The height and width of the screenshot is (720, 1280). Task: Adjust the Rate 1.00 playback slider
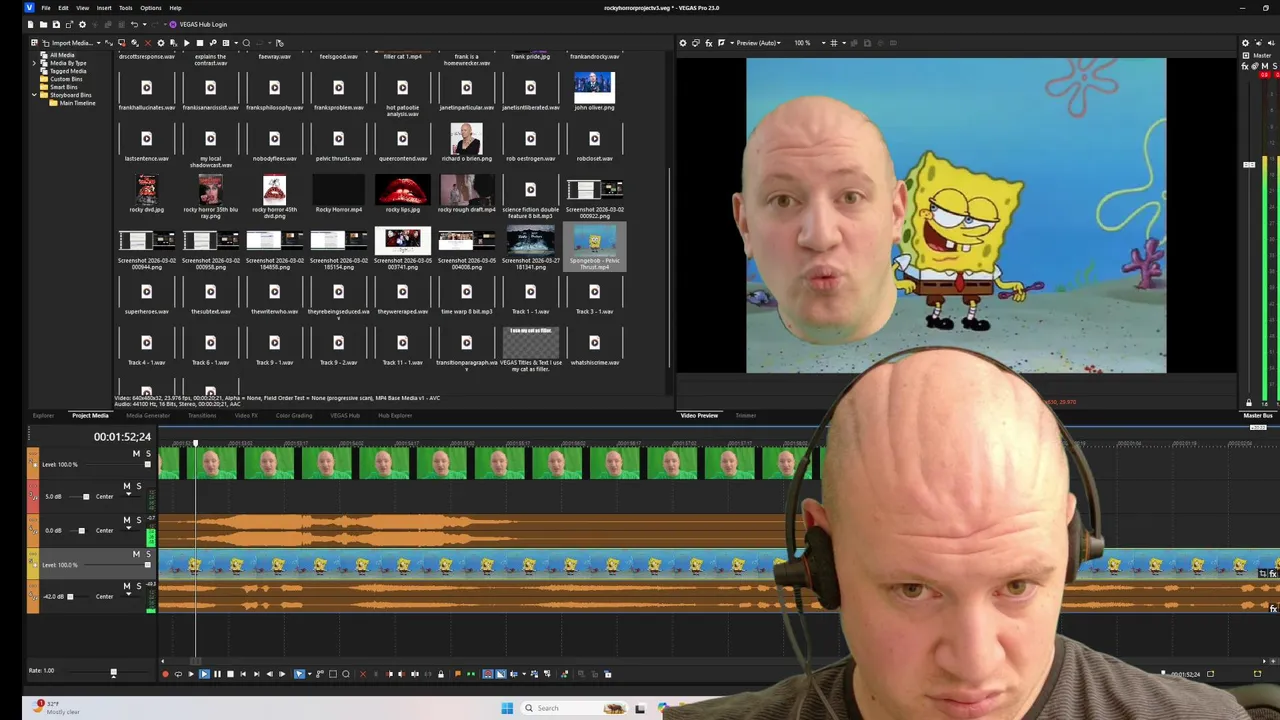pos(113,674)
